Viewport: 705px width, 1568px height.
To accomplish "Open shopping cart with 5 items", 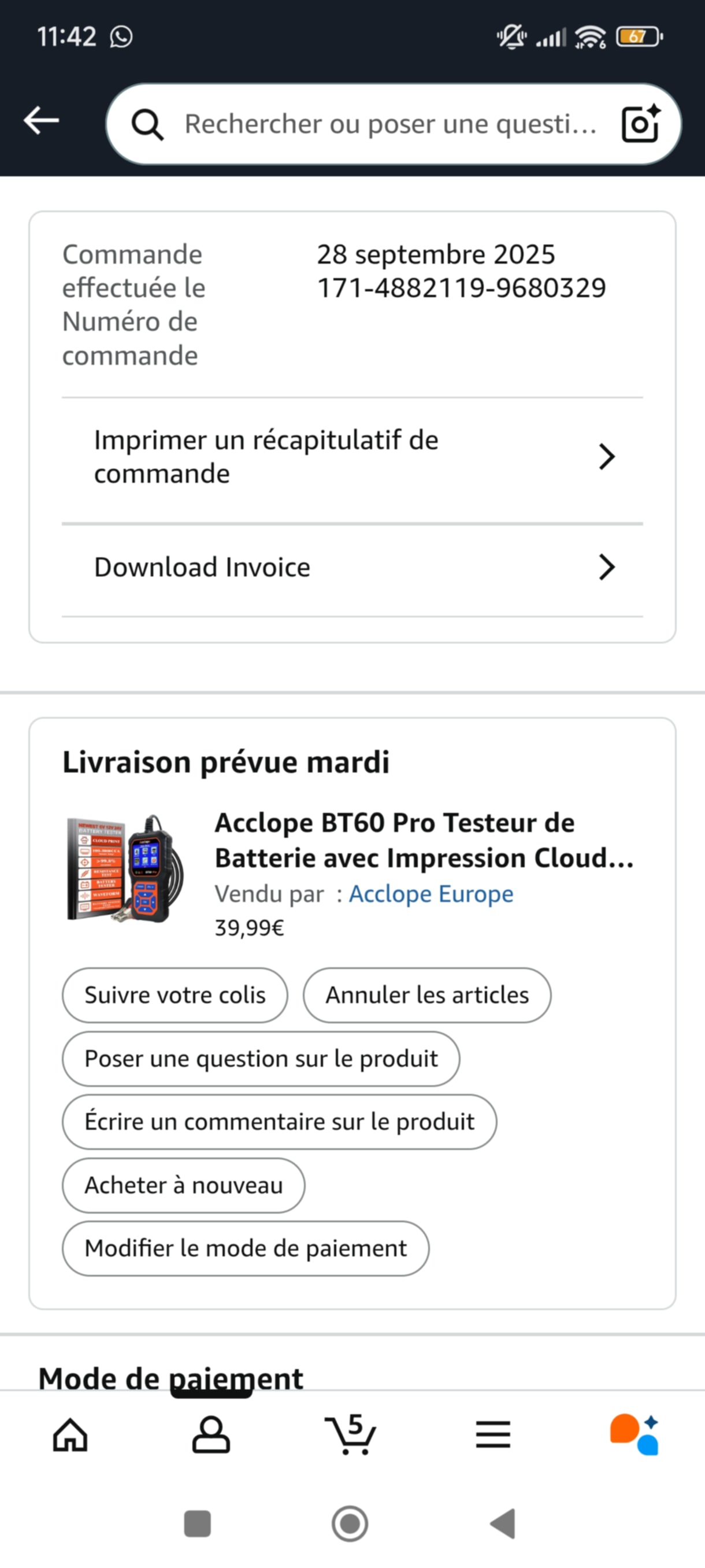I will click(351, 1435).
